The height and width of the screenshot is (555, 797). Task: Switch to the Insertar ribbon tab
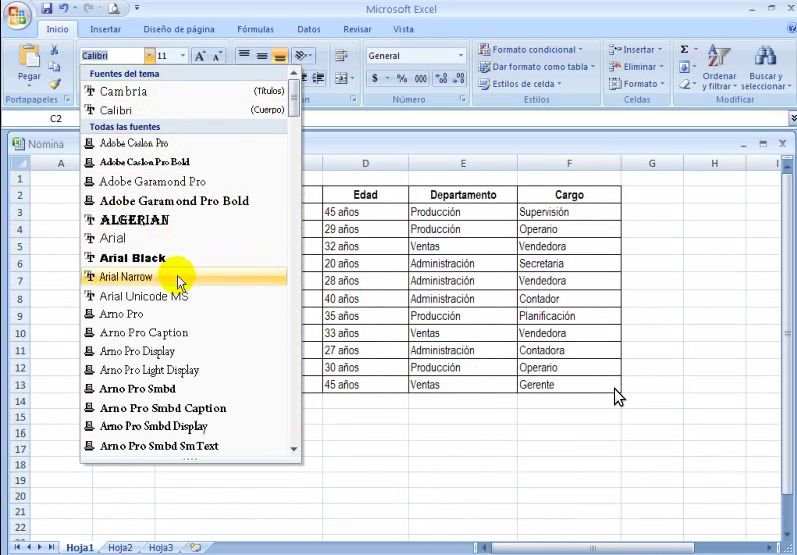coord(105,29)
